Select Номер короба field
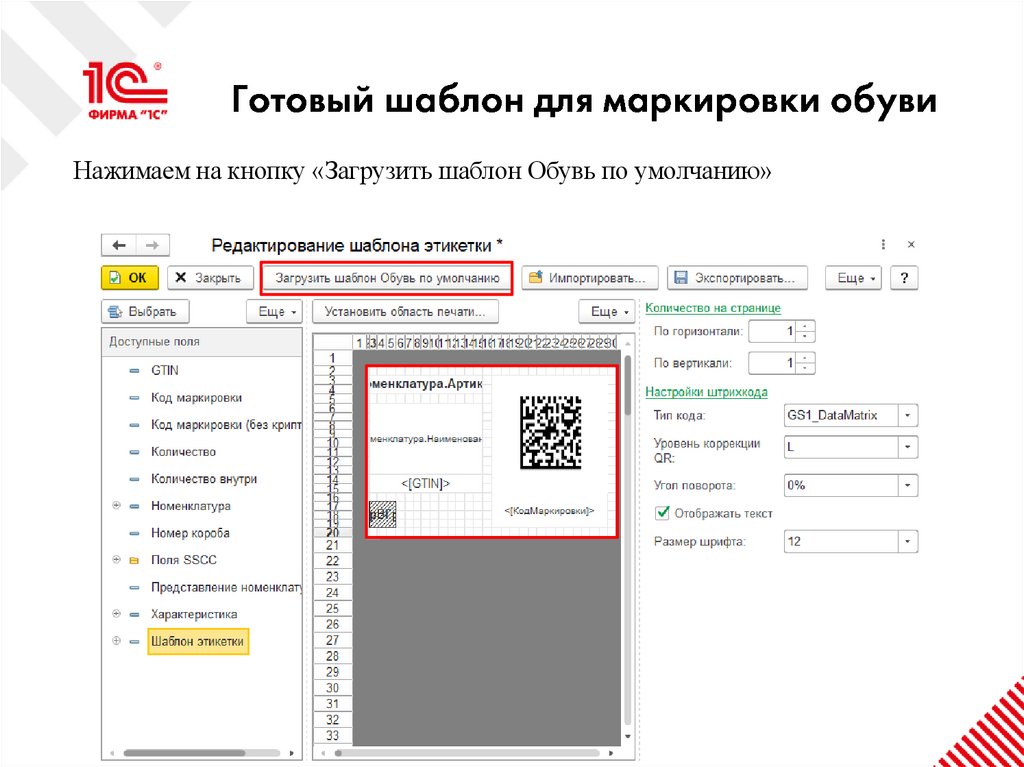The width and height of the screenshot is (1024, 767). click(x=190, y=533)
